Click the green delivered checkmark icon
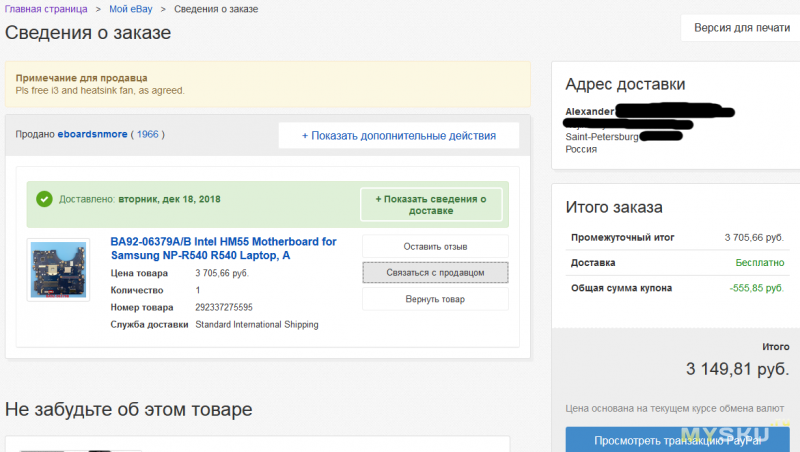This screenshot has width=800, height=452. 44,199
